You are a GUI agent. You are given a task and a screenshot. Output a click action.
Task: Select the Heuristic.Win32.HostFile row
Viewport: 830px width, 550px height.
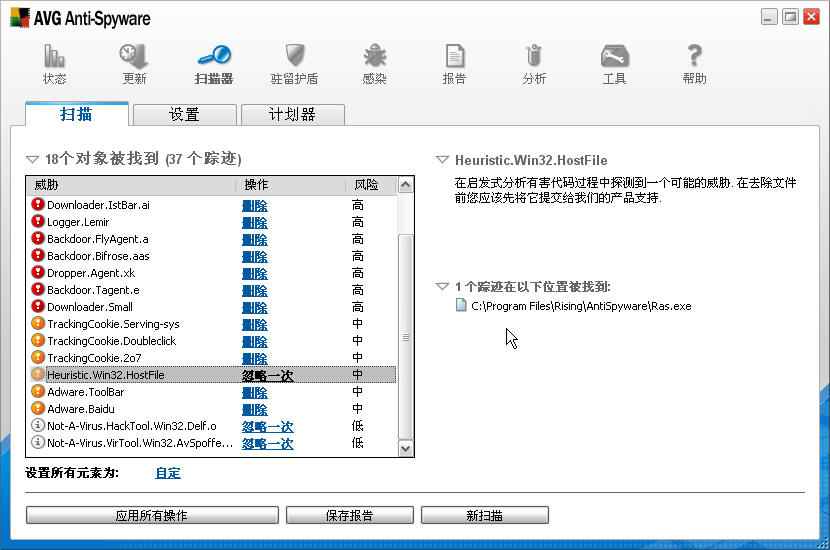pos(213,374)
